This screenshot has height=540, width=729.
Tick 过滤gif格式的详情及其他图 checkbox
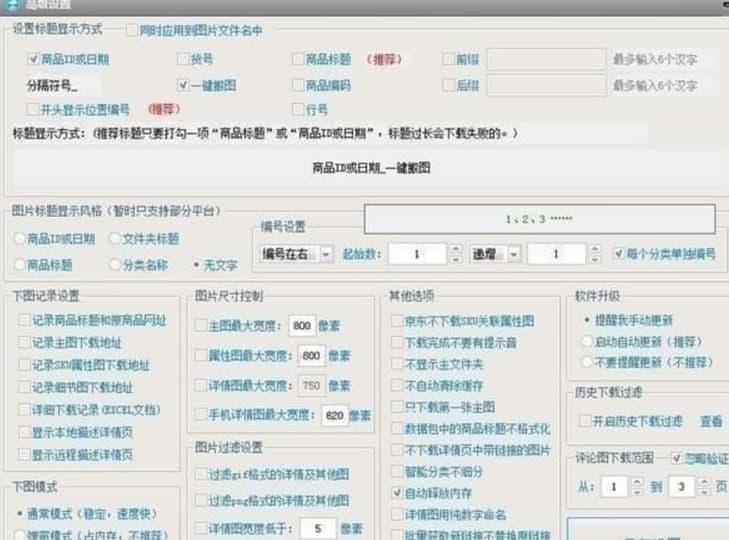(201, 474)
